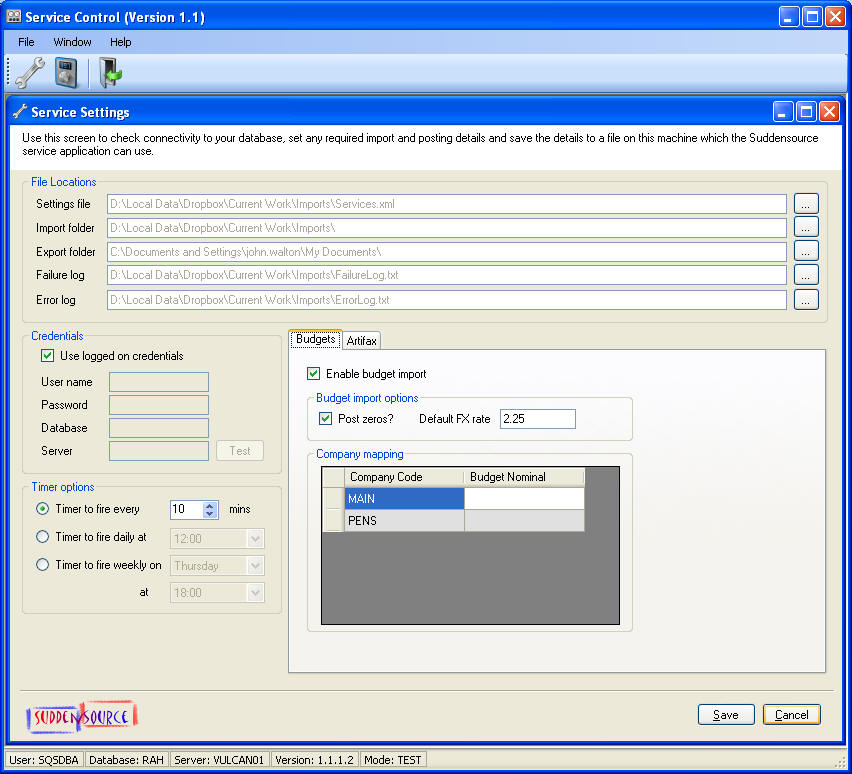
Task: Open the 18:00 weekly time dropdown
Action: click(x=255, y=592)
